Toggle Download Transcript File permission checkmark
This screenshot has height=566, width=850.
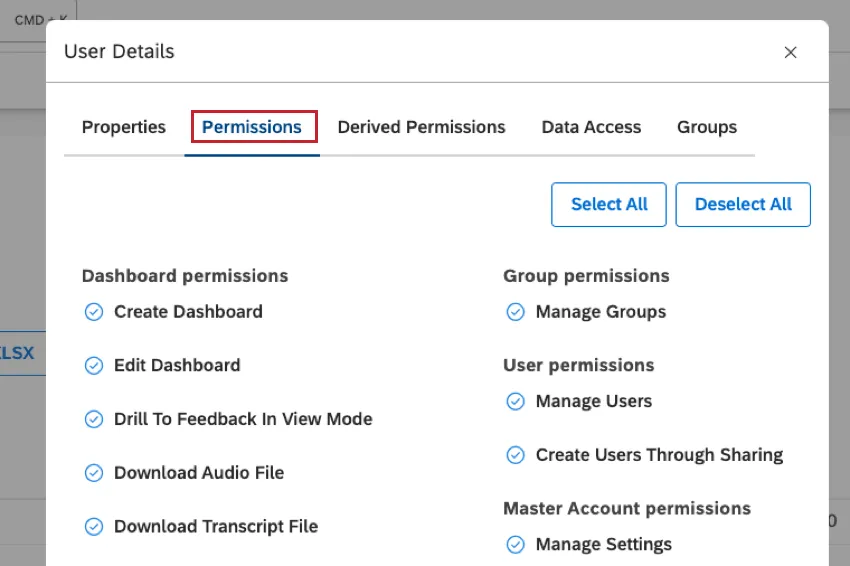tap(93, 527)
